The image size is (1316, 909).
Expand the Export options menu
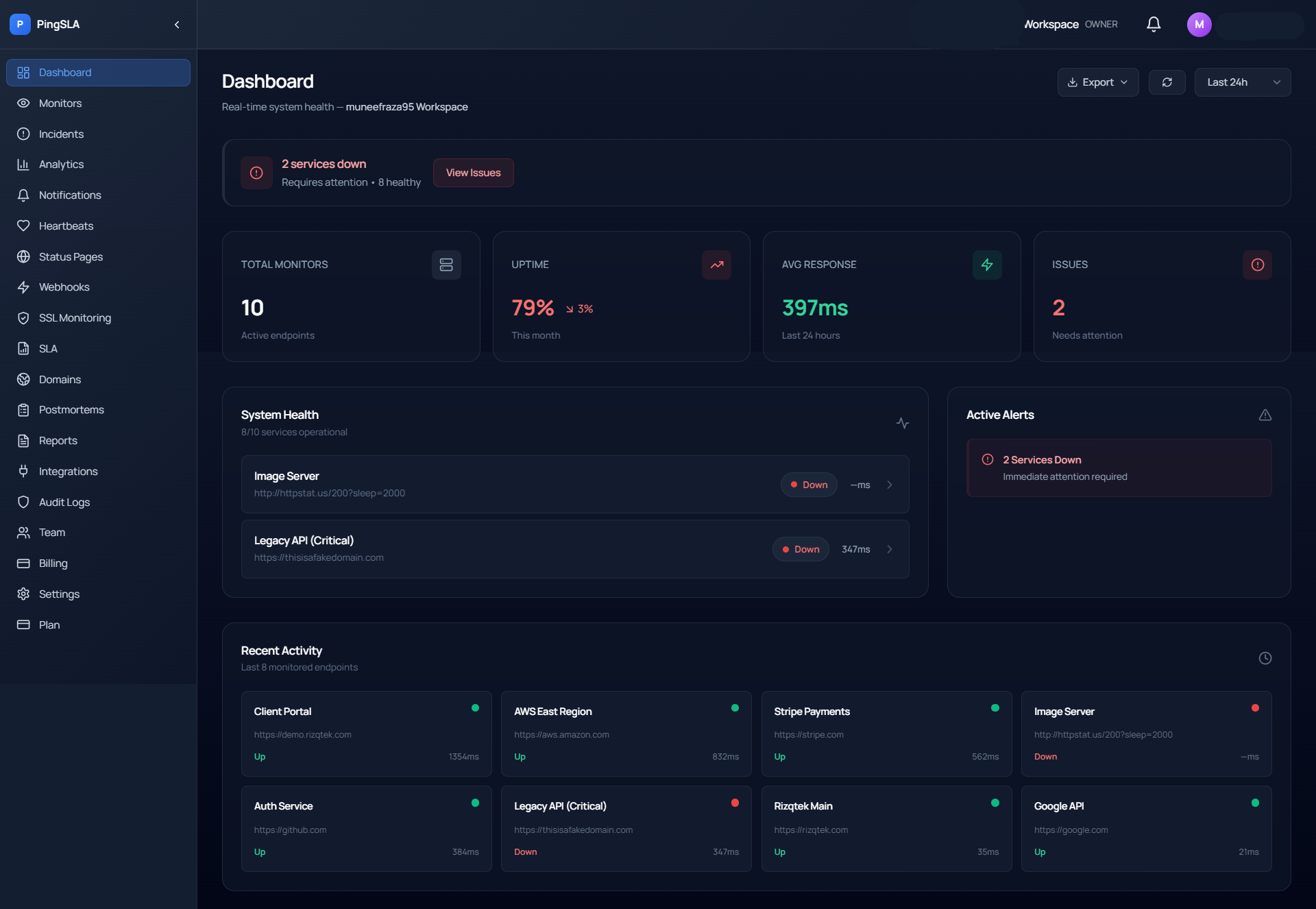point(1097,82)
